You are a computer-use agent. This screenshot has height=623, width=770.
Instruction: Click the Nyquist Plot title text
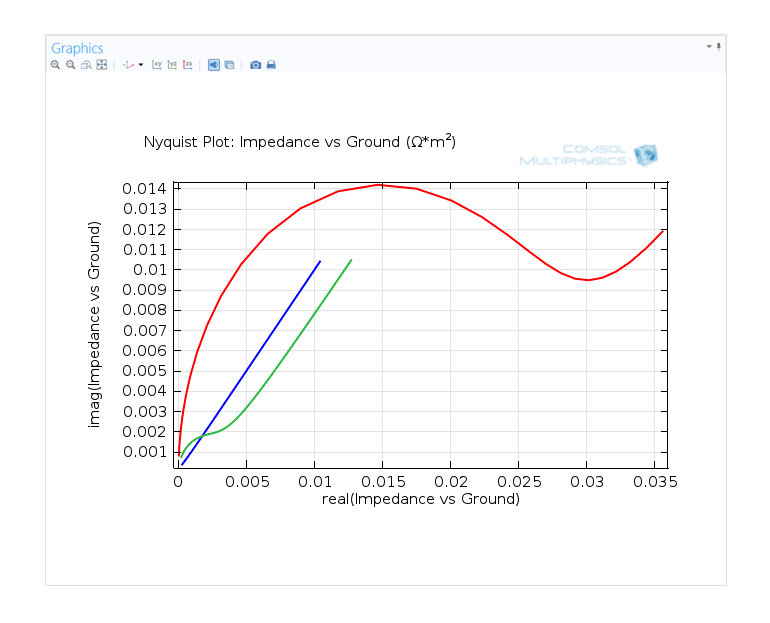(300, 142)
